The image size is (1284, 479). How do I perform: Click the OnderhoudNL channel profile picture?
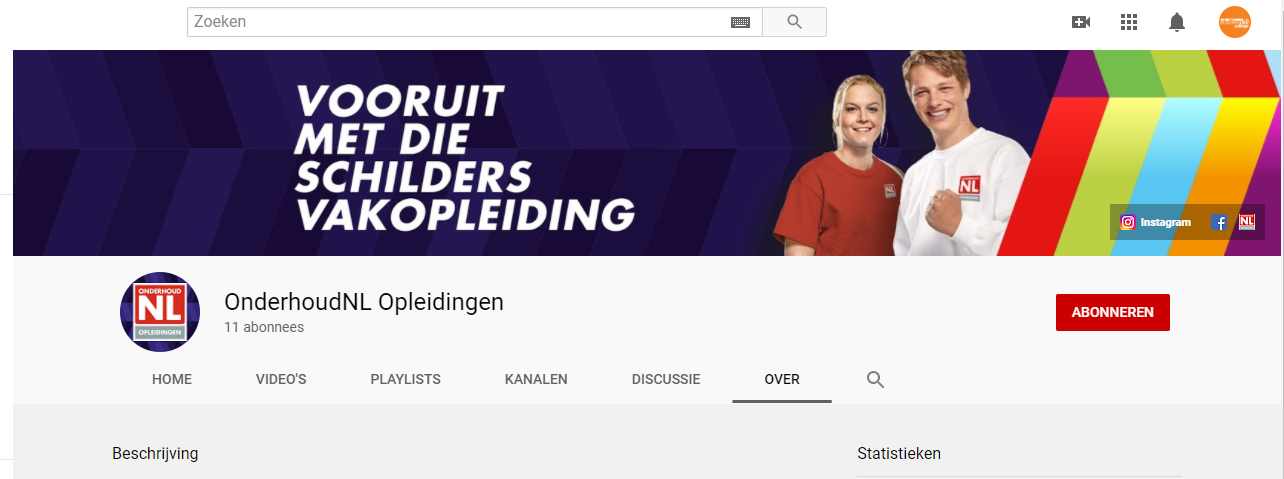[x=160, y=312]
